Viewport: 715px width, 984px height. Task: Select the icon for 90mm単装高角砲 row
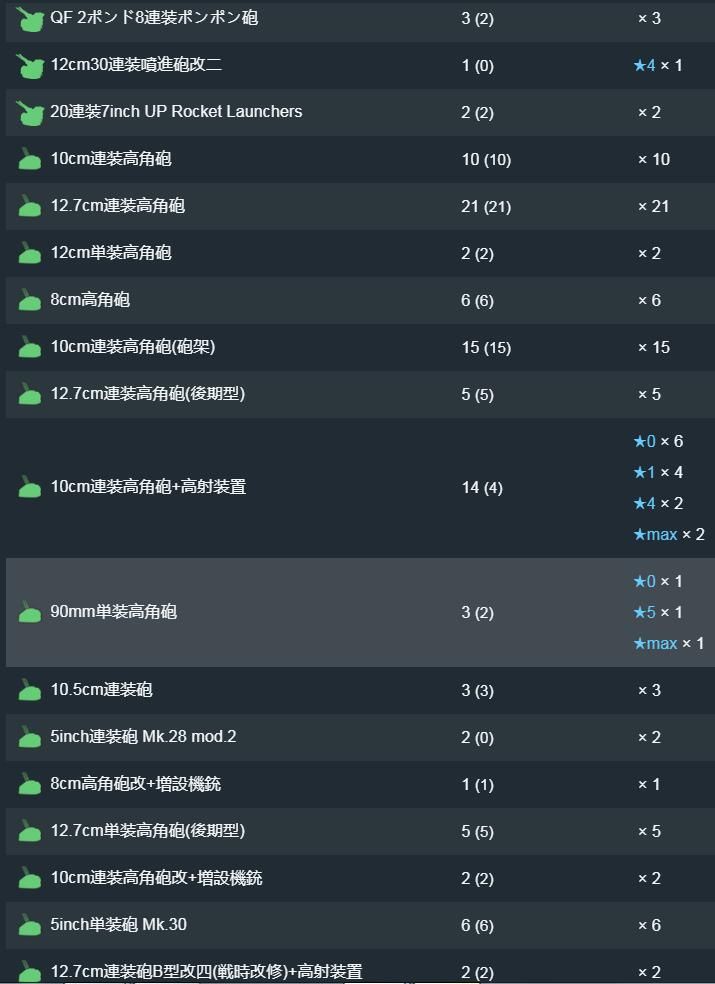pyautogui.click(x=29, y=612)
